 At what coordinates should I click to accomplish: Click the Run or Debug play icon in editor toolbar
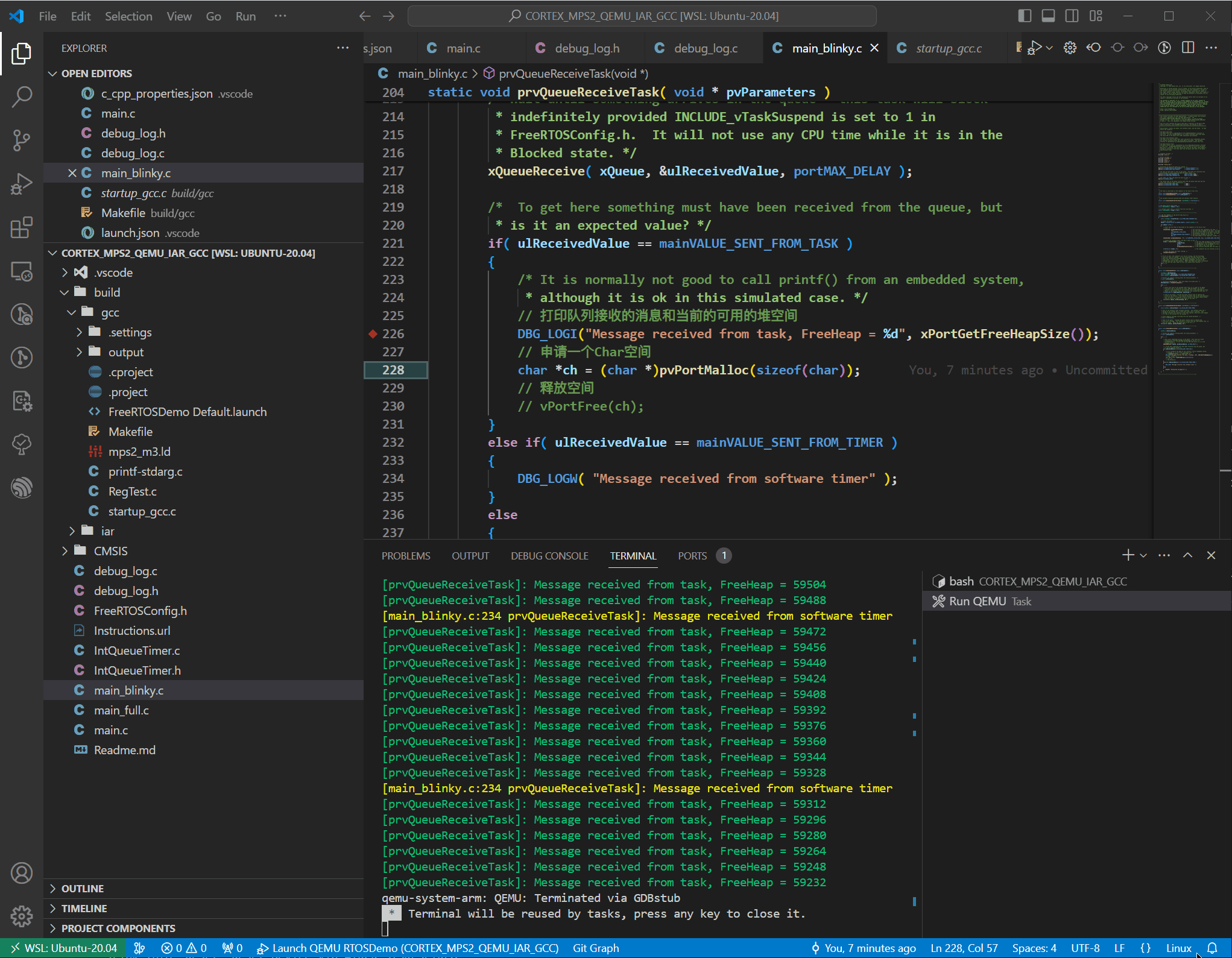point(1035,48)
